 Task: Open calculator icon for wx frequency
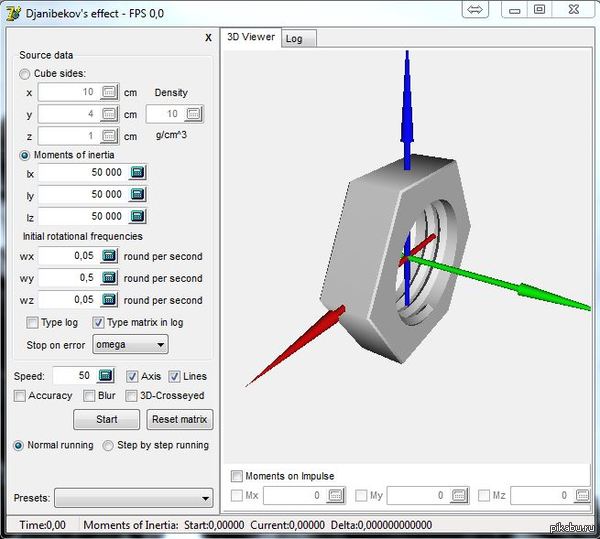[x=110, y=257]
